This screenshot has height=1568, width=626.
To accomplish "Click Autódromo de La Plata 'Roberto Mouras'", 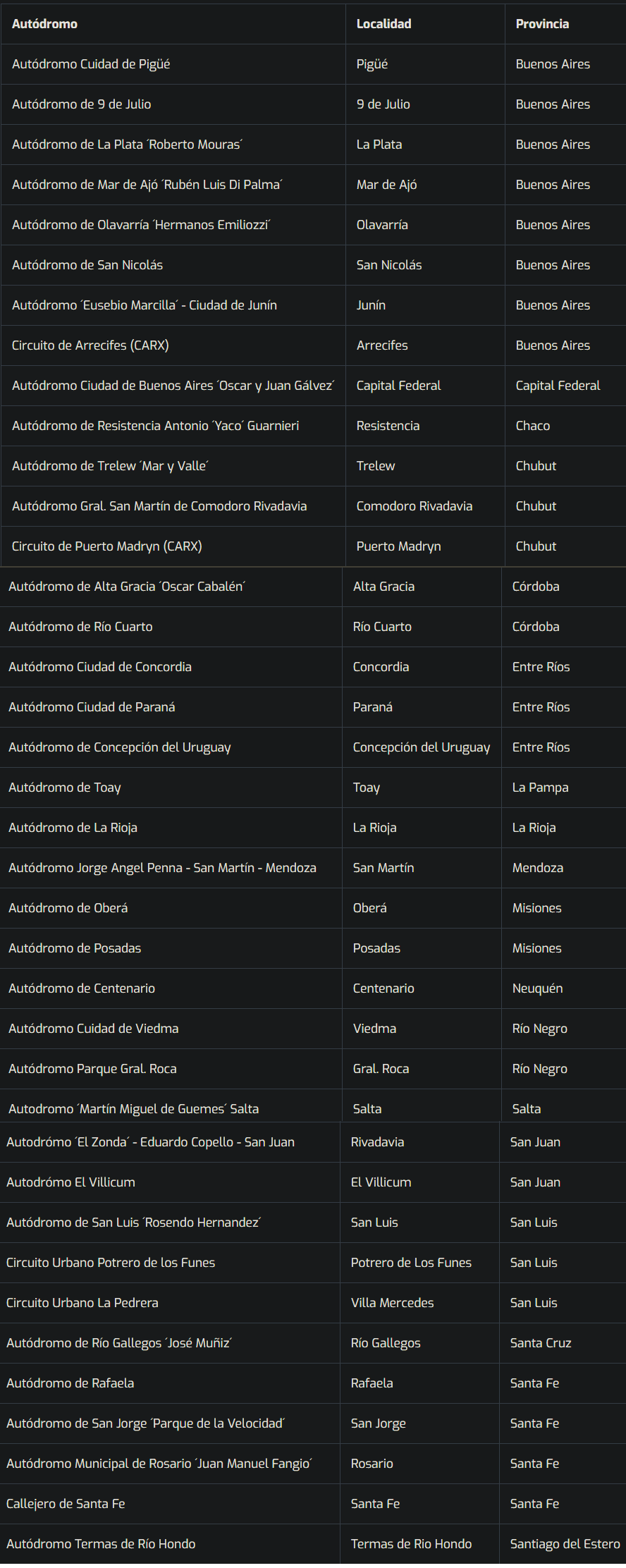I will [127, 145].
